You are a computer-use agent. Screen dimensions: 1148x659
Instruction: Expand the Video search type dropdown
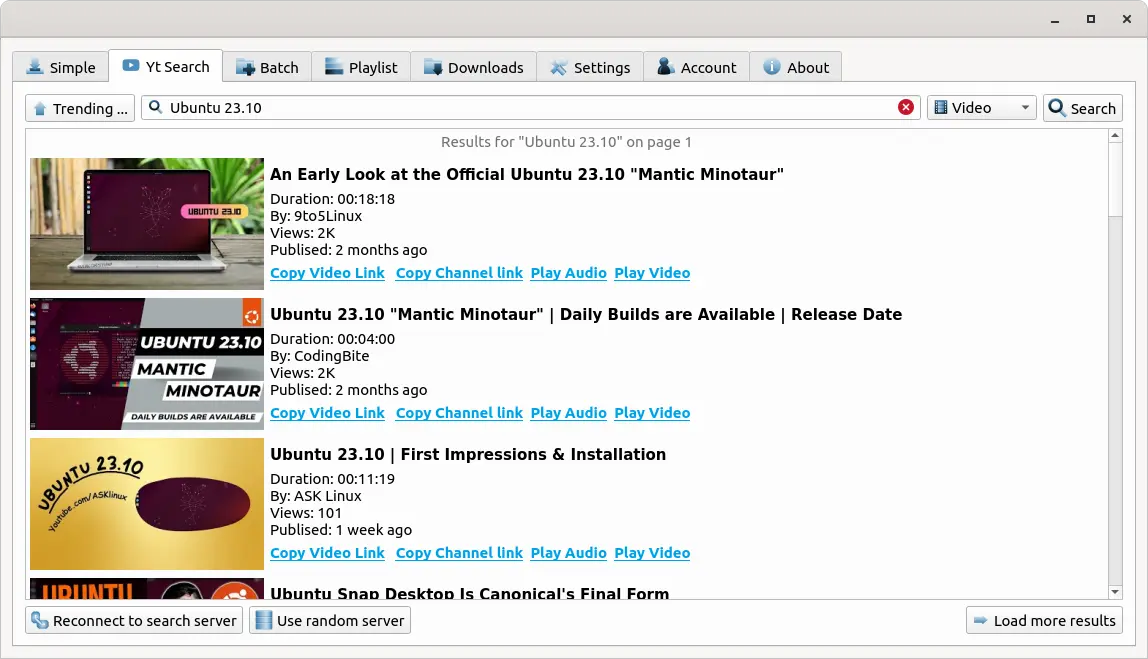[x=981, y=108]
